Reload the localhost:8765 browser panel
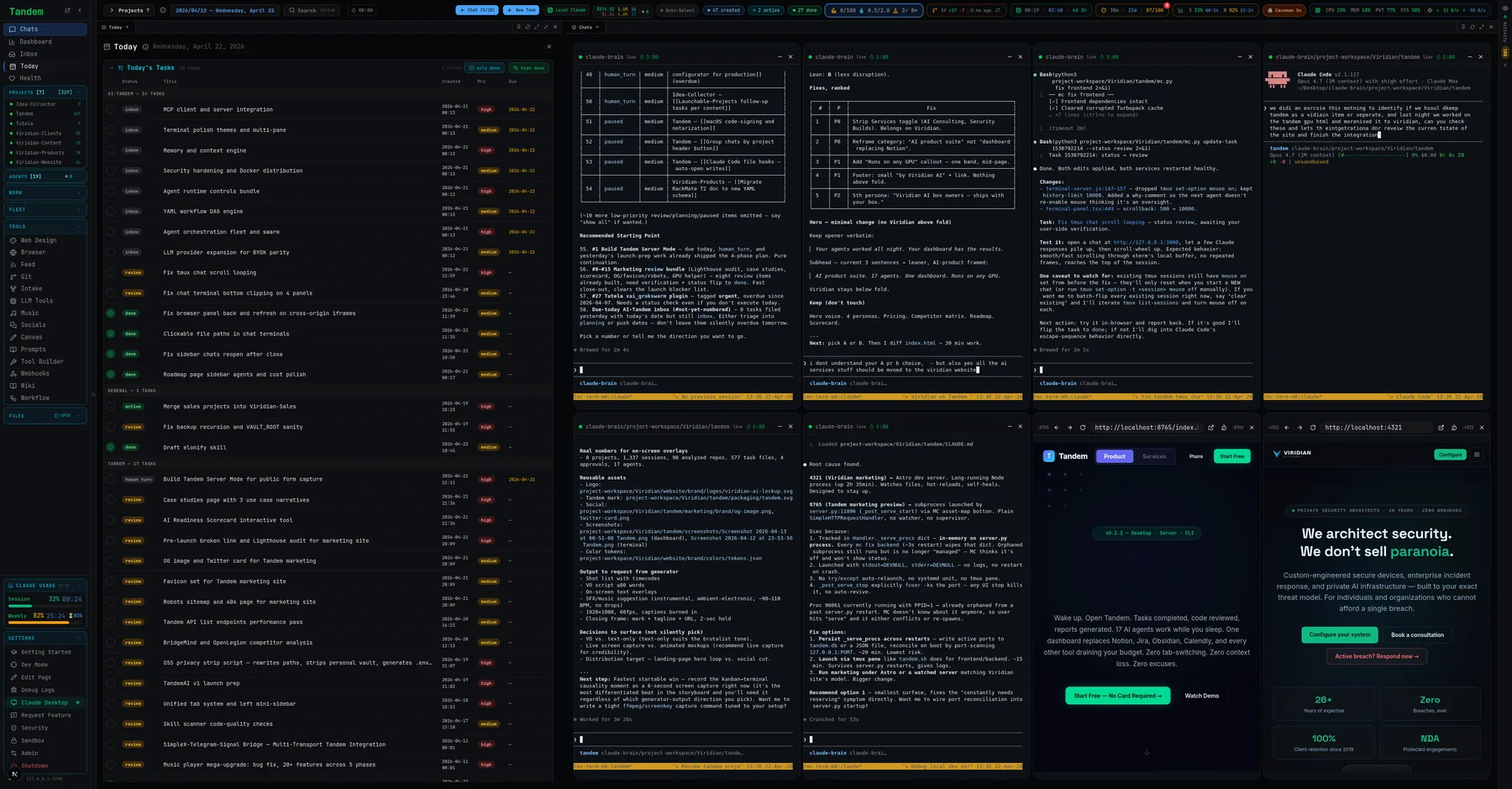 point(1082,428)
